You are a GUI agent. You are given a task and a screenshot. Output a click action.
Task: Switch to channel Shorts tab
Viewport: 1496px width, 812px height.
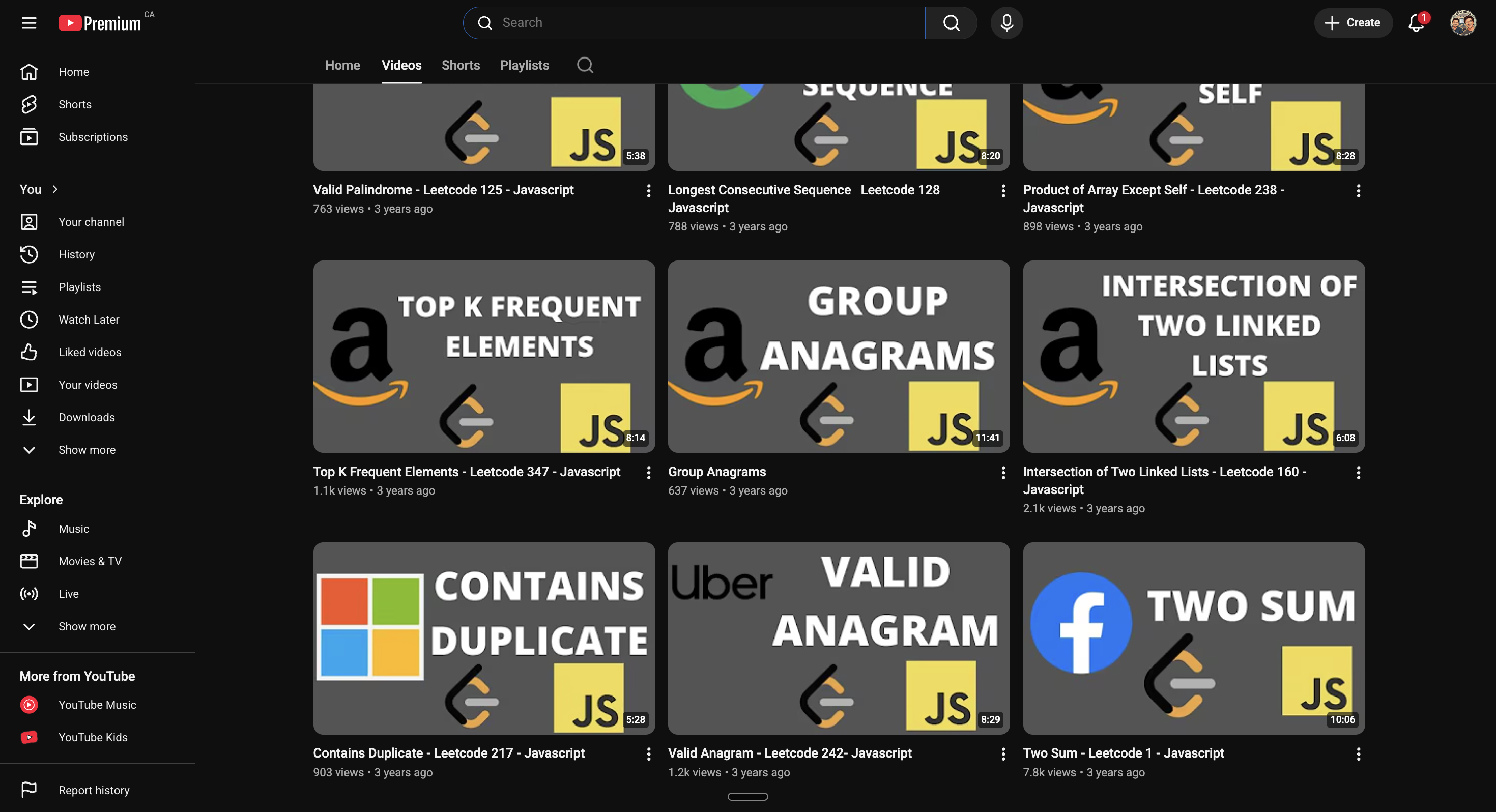pos(461,65)
